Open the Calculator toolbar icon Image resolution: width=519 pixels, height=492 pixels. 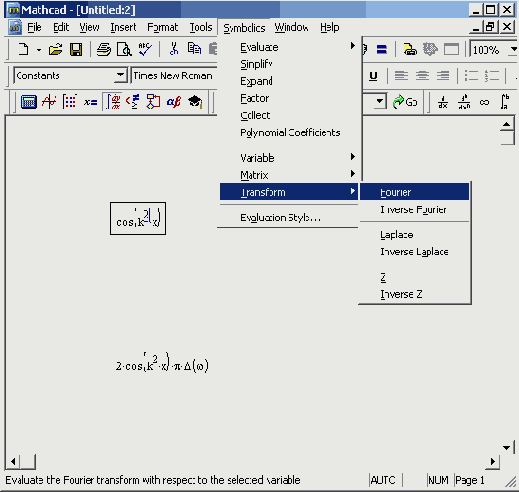(x=29, y=102)
